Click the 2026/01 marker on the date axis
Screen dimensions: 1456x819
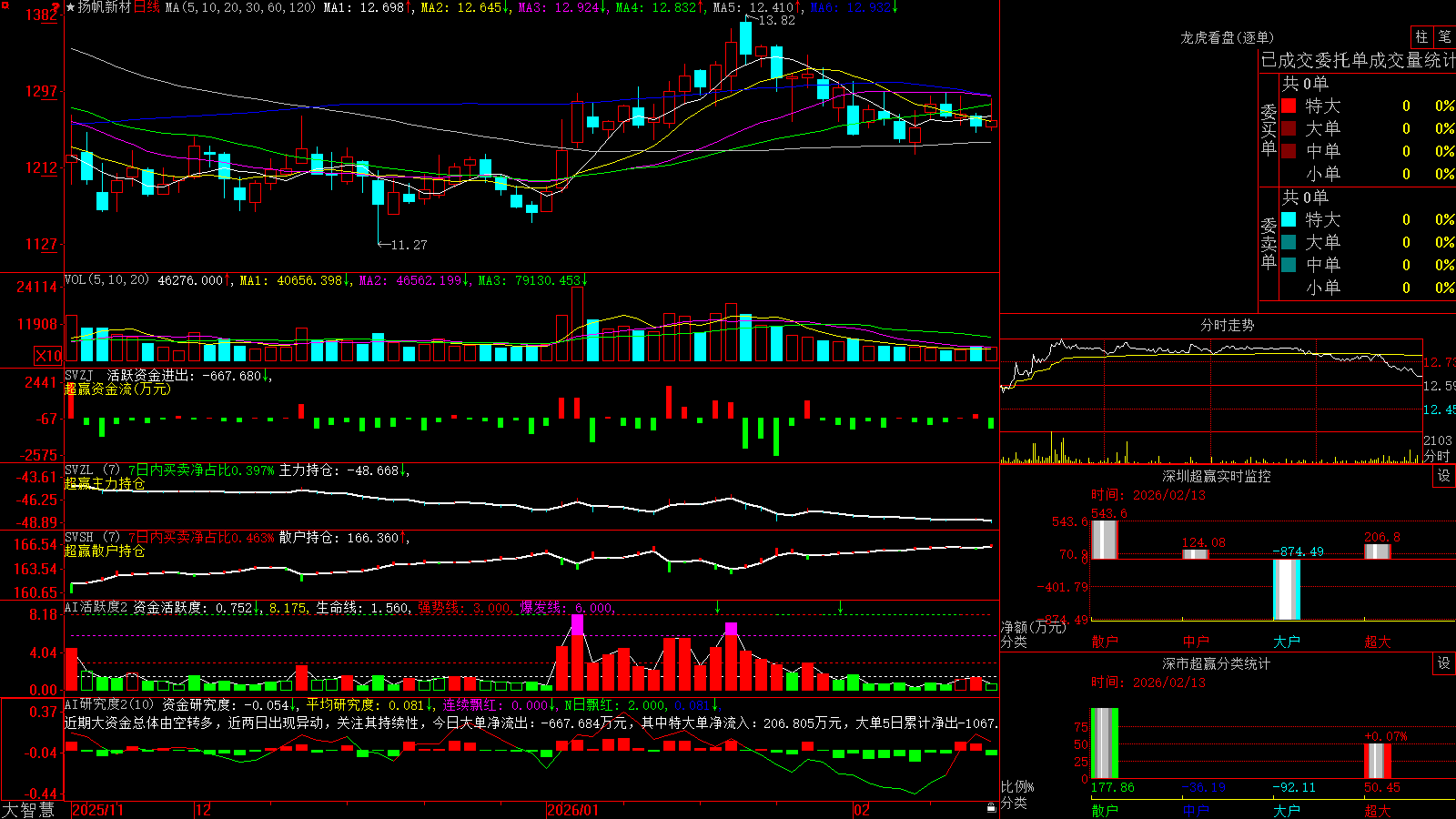pyautogui.click(x=572, y=810)
